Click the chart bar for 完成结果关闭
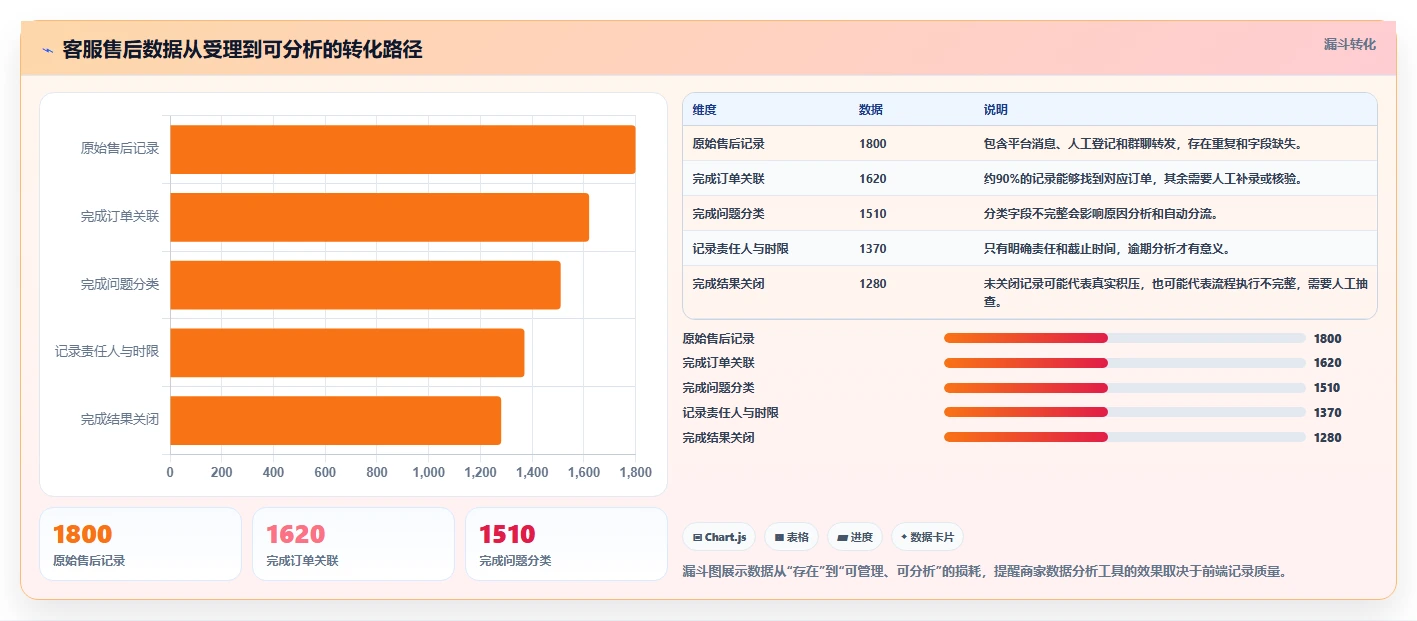1417x621 pixels. pos(335,420)
